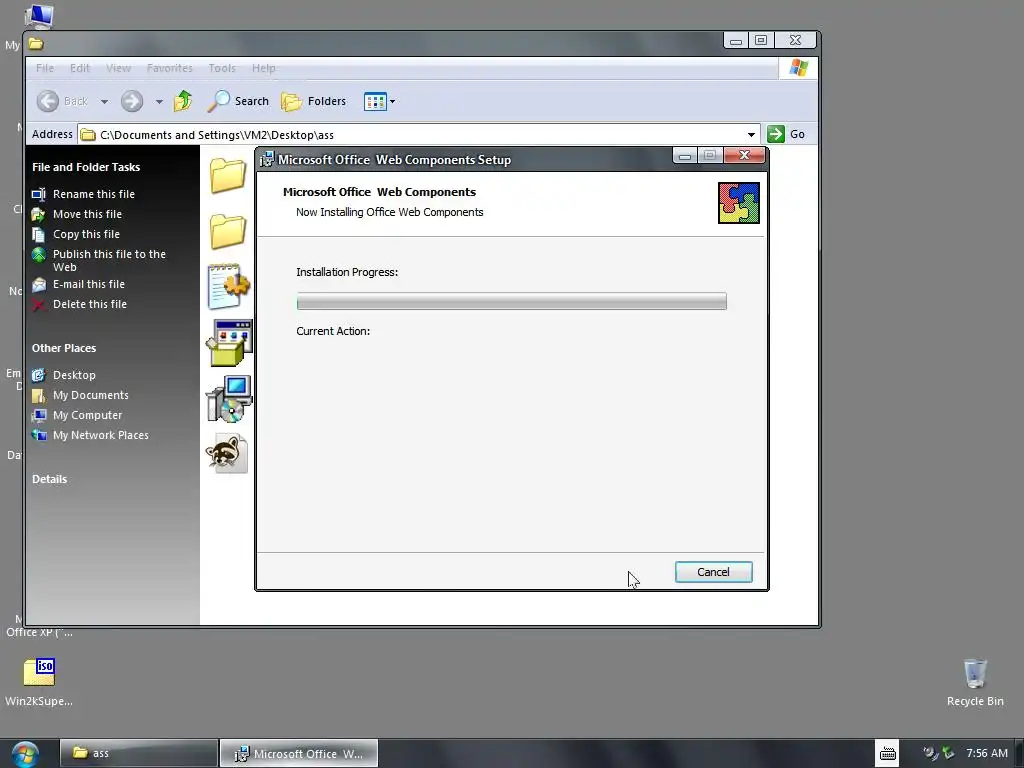
Task: Collapse the File and Folder Tasks section
Action: pyautogui.click(x=86, y=167)
